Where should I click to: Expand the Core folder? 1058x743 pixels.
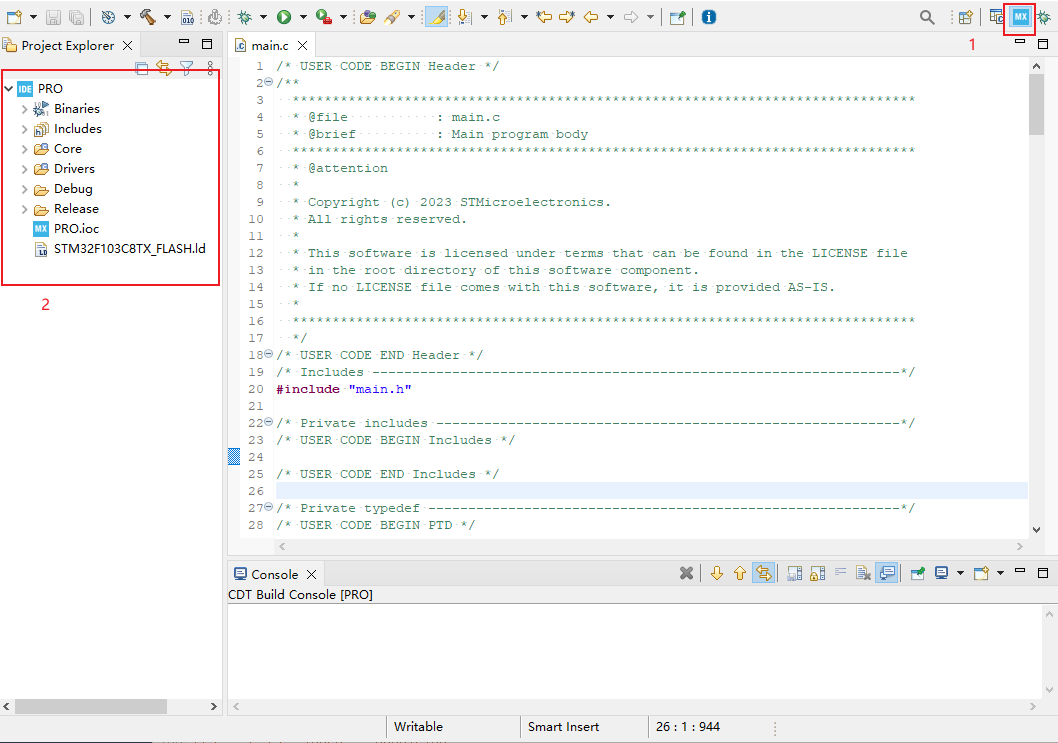25,148
